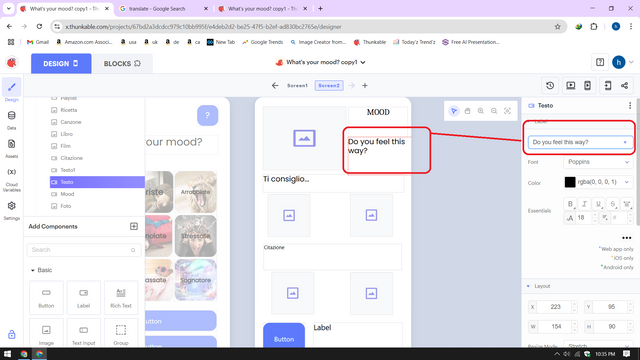Bookmark this page star icon
The height and width of the screenshot is (360, 640).
point(558,27)
